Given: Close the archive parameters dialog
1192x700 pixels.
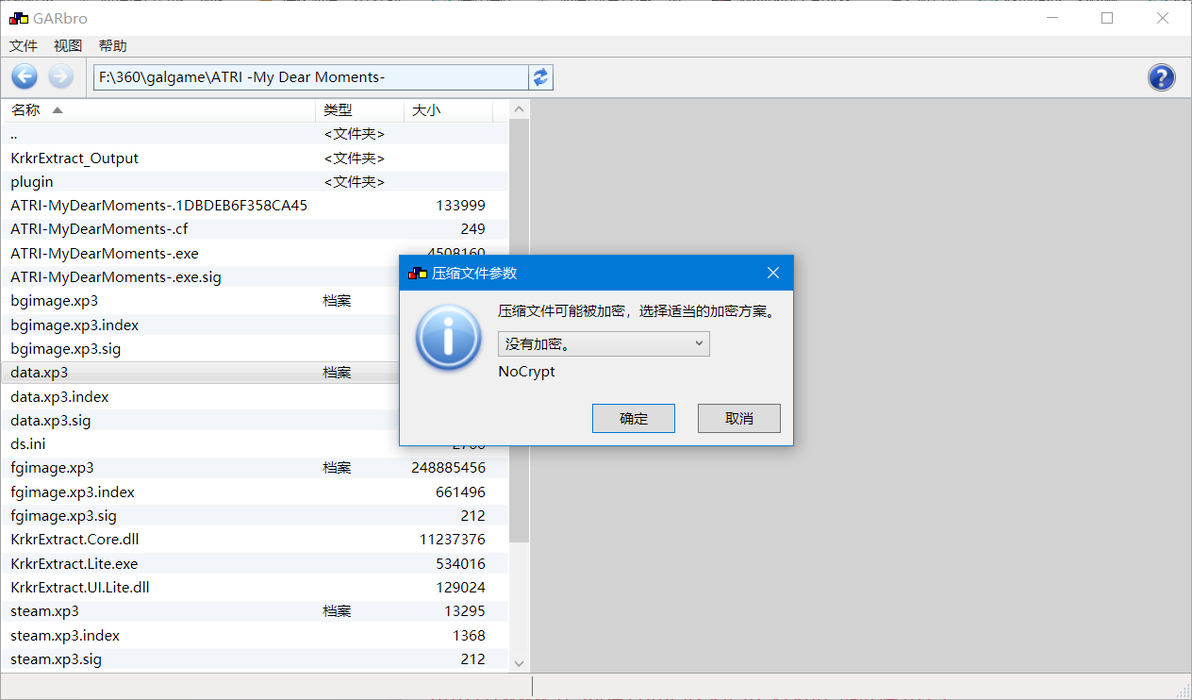Looking at the screenshot, I should click(773, 273).
